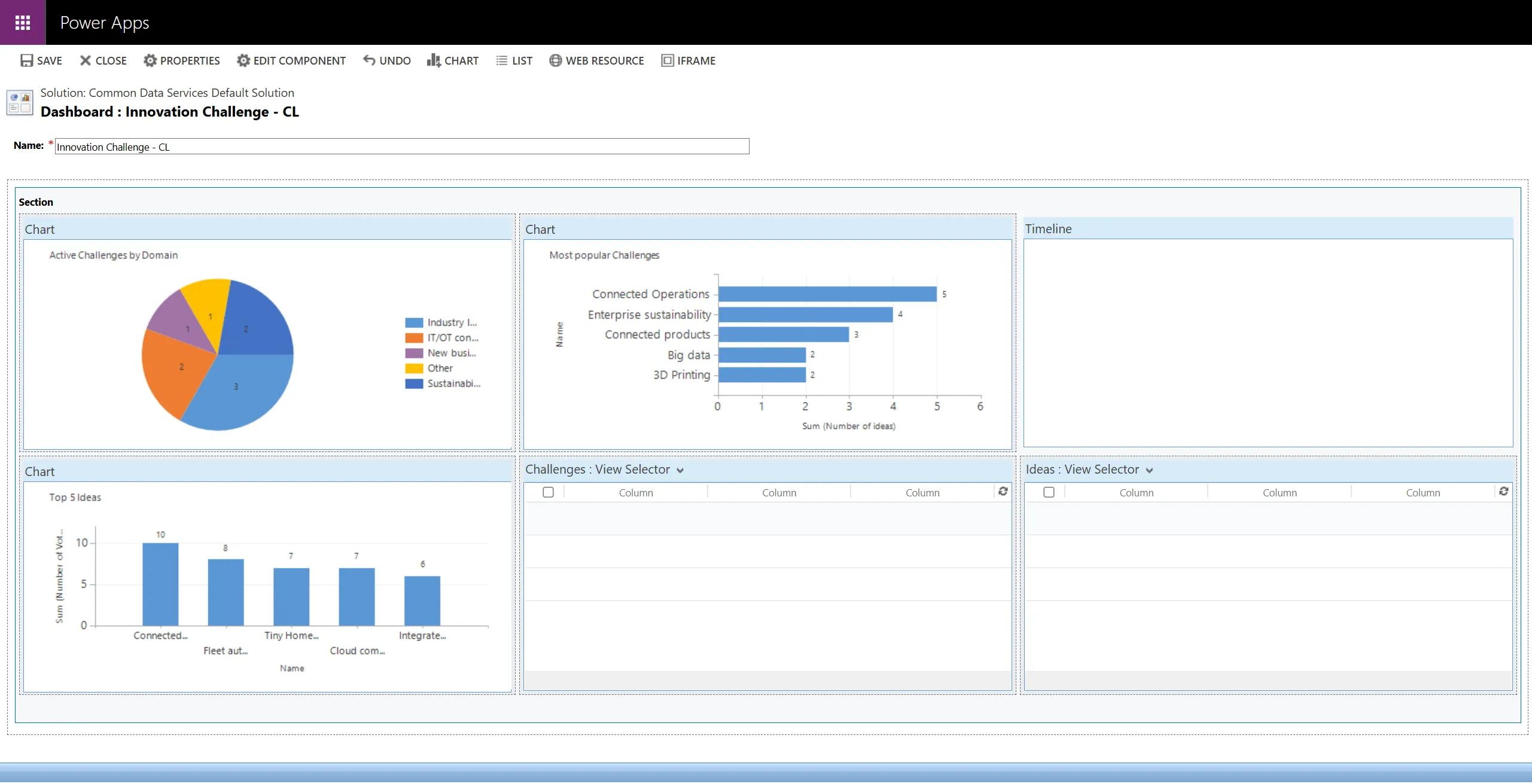This screenshot has height=784, width=1532.
Task: Select all rows in the Challenges grid
Action: pos(548,492)
